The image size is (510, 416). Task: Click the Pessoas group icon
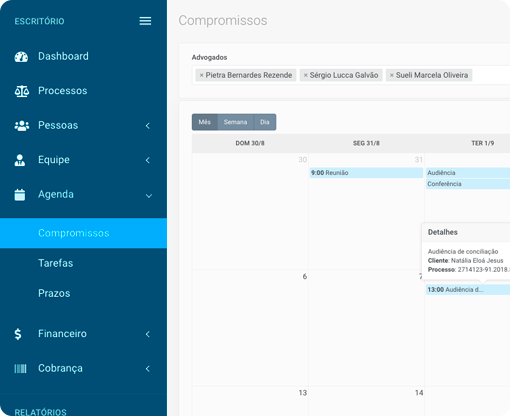(22, 126)
